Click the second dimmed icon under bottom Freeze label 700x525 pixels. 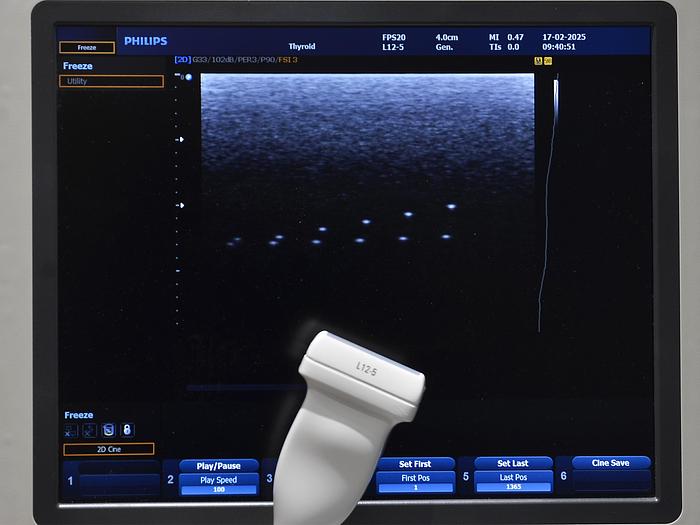[x=89, y=430]
